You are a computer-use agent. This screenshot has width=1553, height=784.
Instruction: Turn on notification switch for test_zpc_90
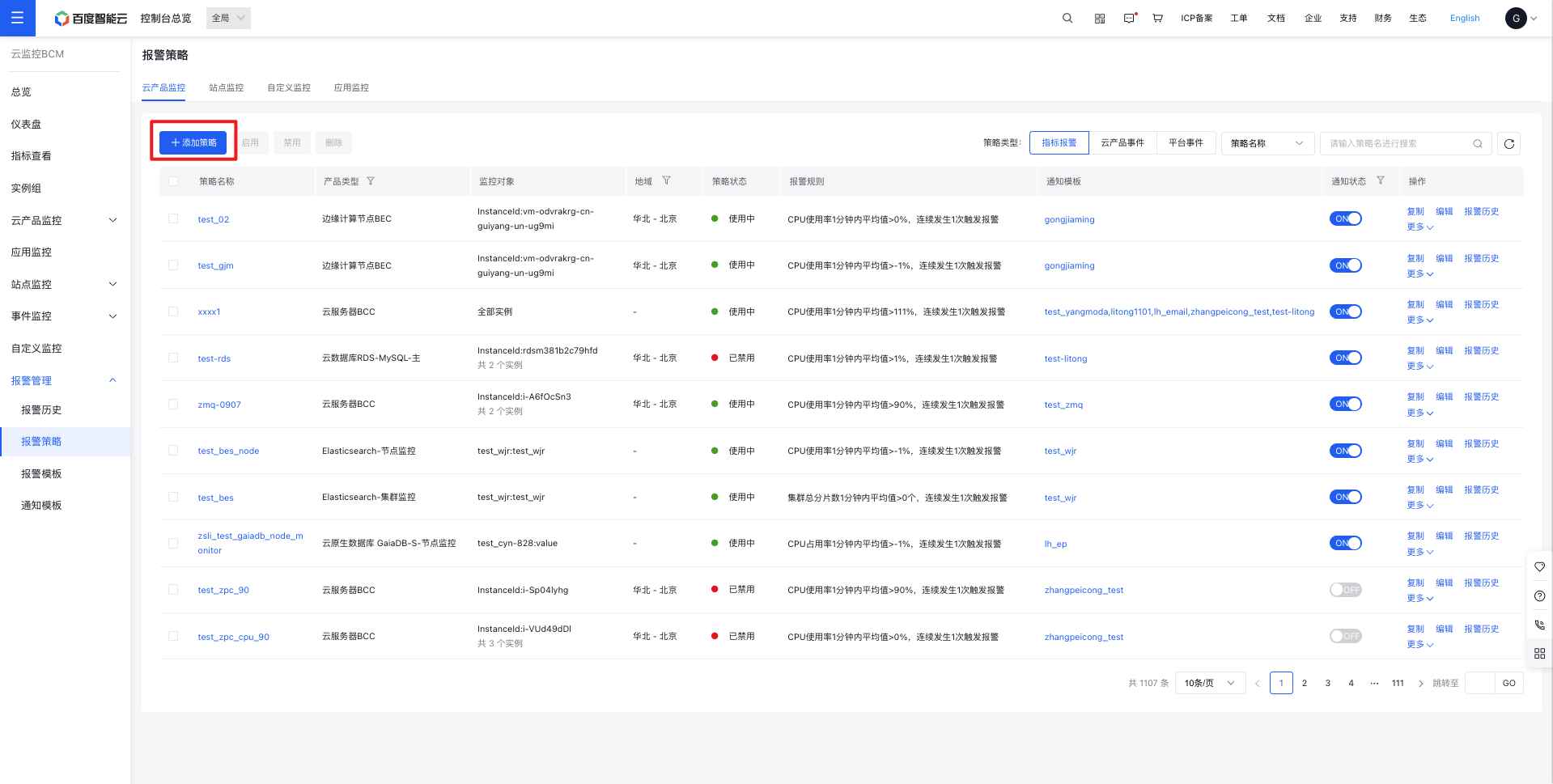pyautogui.click(x=1346, y=590)
